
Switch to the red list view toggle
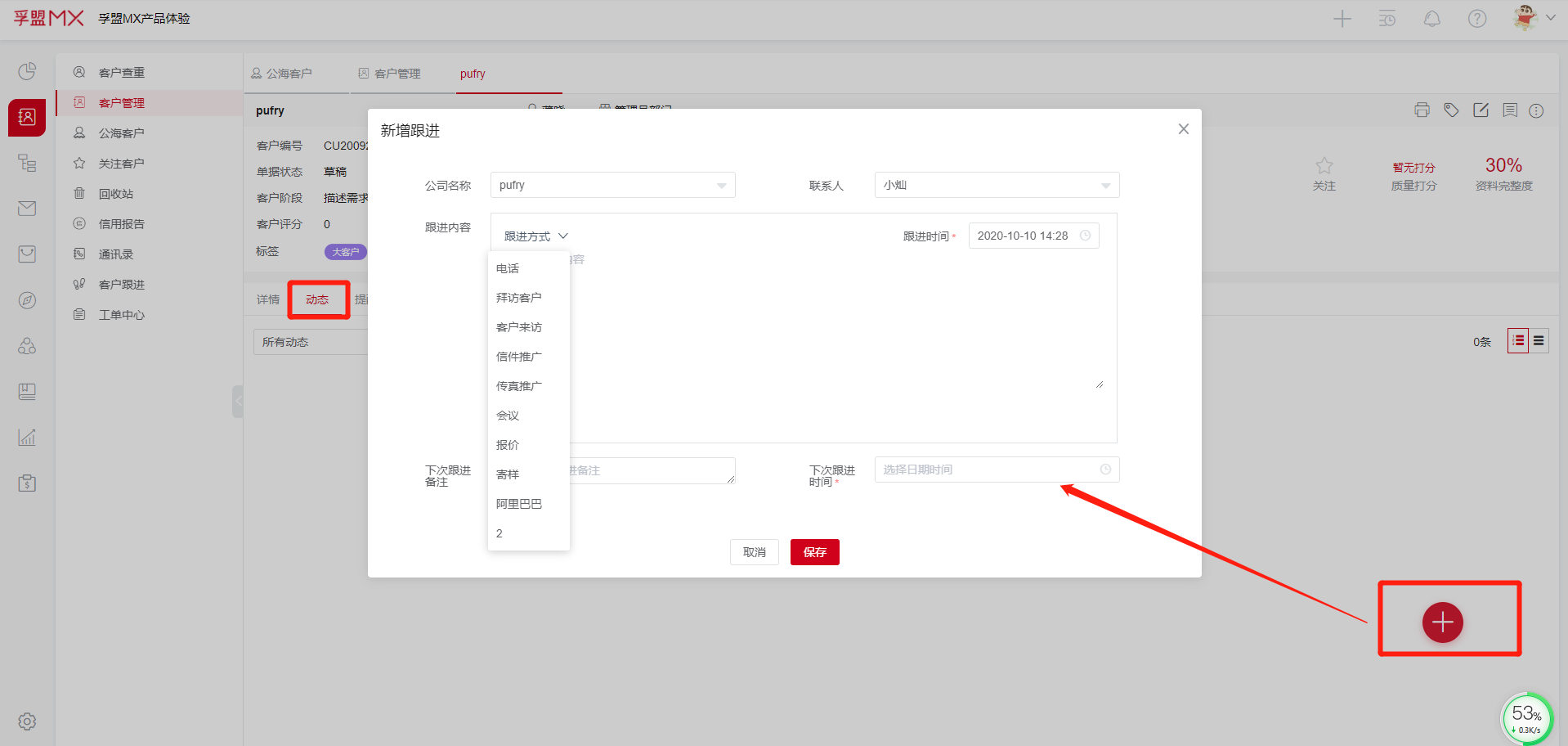pos(1517,341)
